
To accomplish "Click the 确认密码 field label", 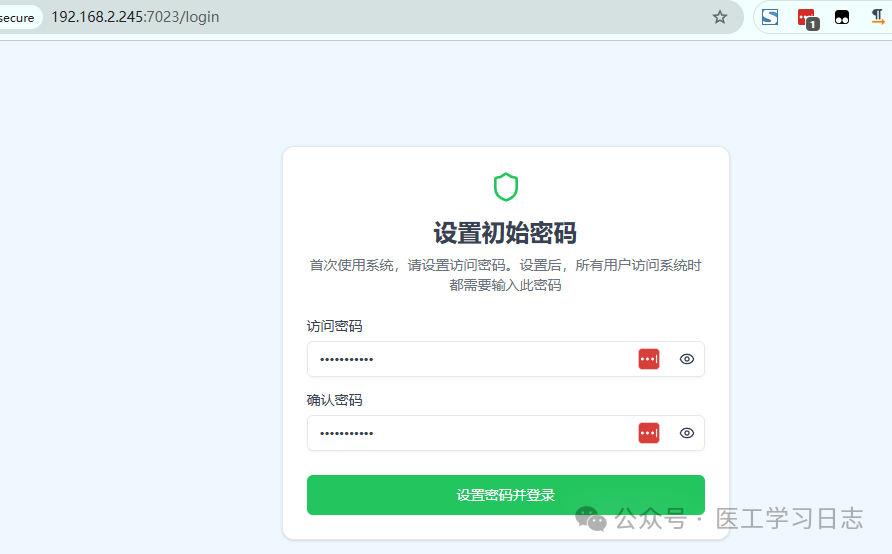I will [x=334, y=400].
